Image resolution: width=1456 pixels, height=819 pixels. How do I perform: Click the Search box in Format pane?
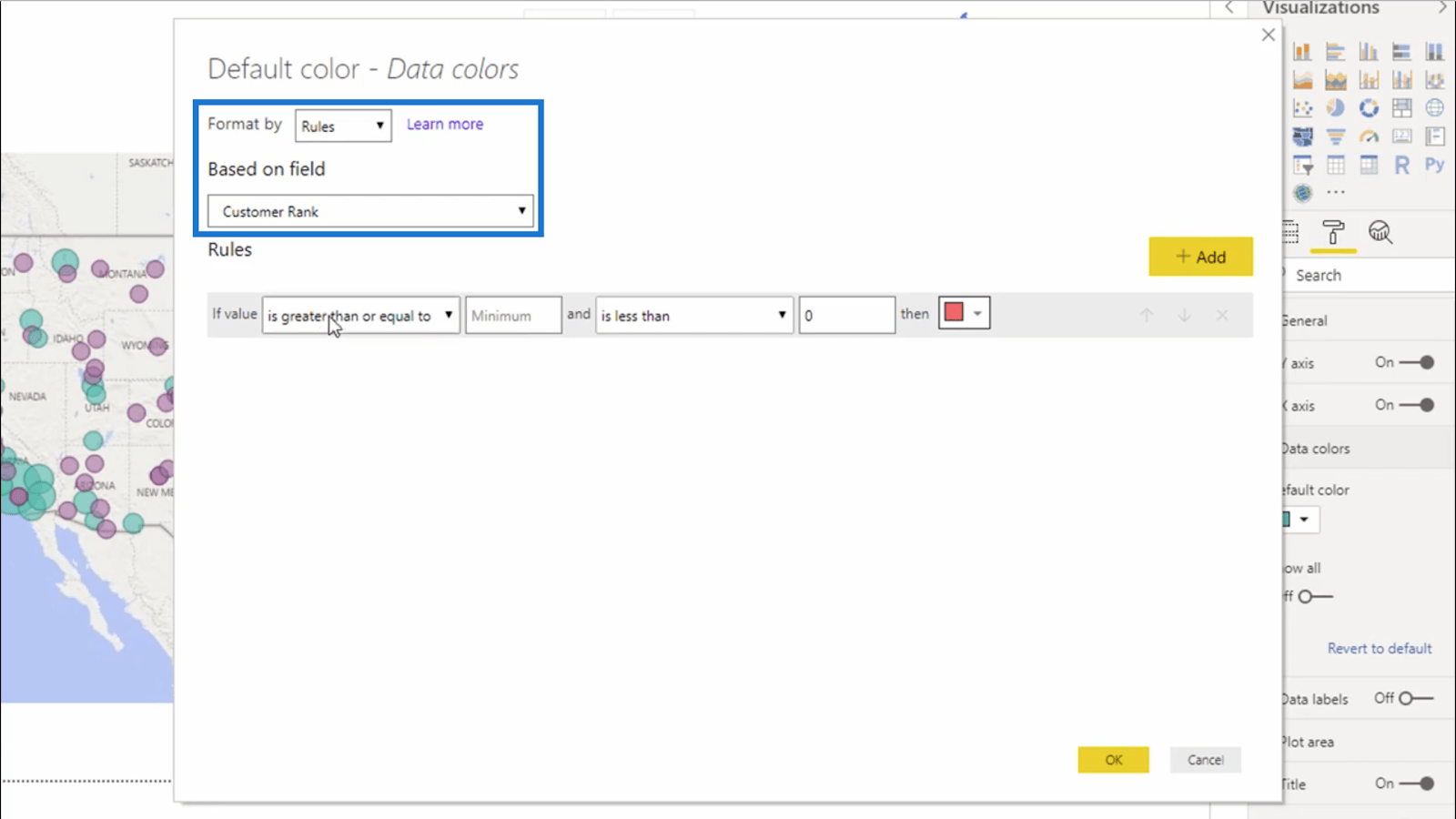tap(1370, 275)
